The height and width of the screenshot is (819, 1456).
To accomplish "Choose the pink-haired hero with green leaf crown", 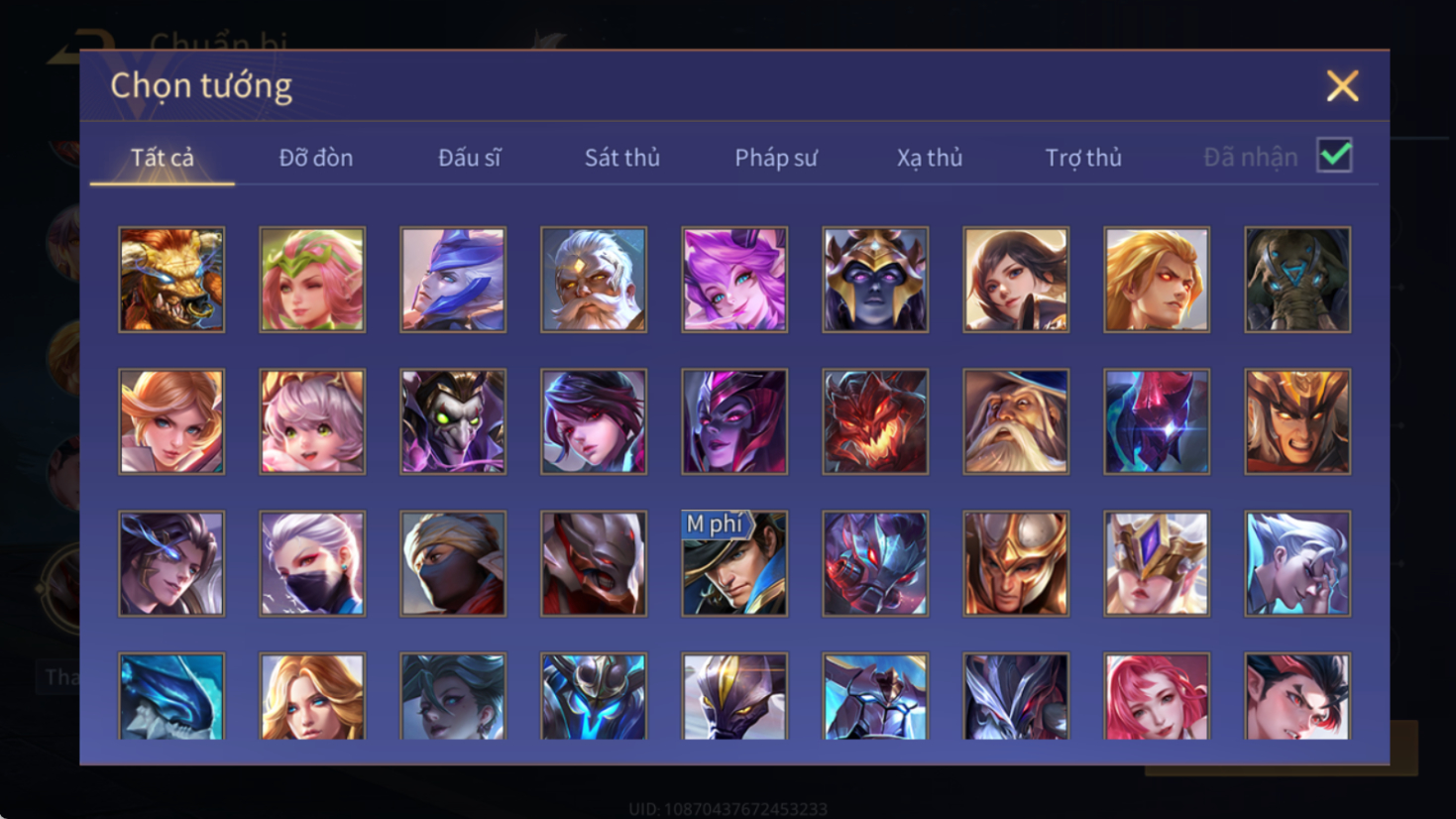I will [312, 280].
